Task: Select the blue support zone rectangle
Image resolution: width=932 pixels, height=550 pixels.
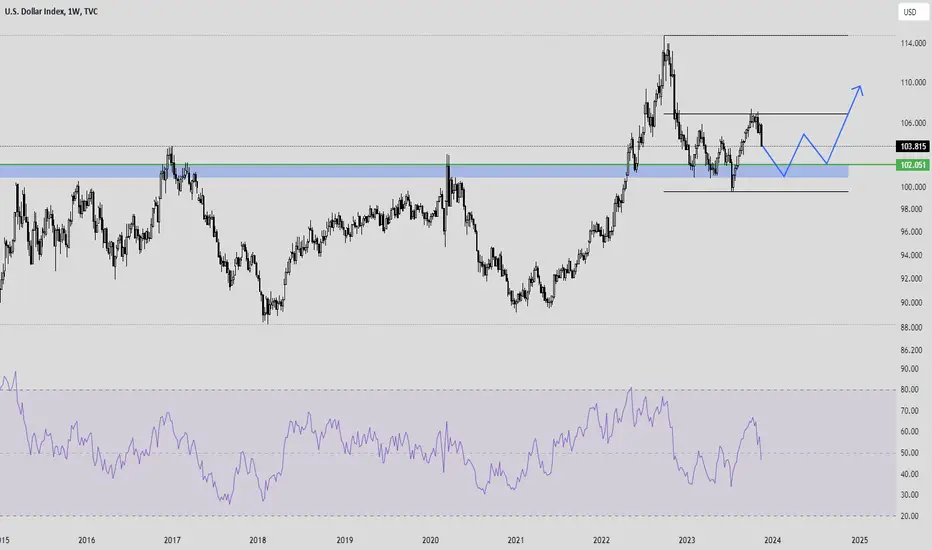Action: click(424, 171)
